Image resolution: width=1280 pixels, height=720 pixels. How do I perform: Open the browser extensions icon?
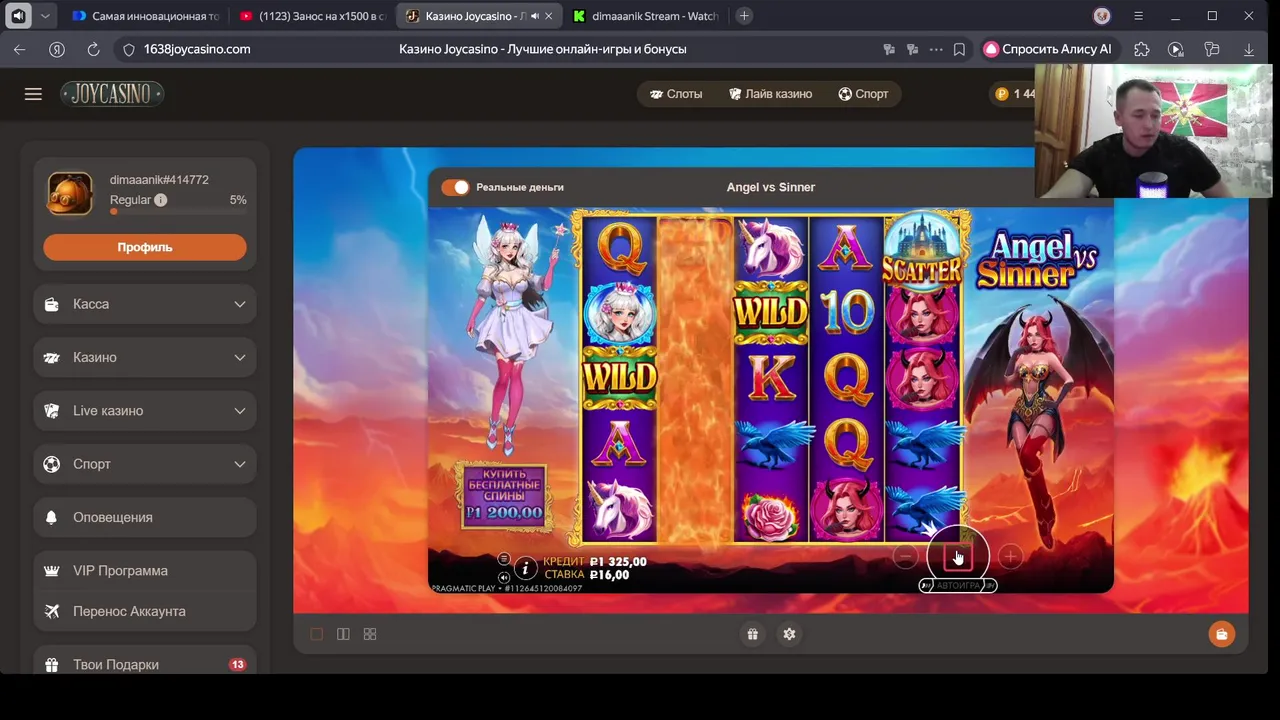pos(1142,49)
